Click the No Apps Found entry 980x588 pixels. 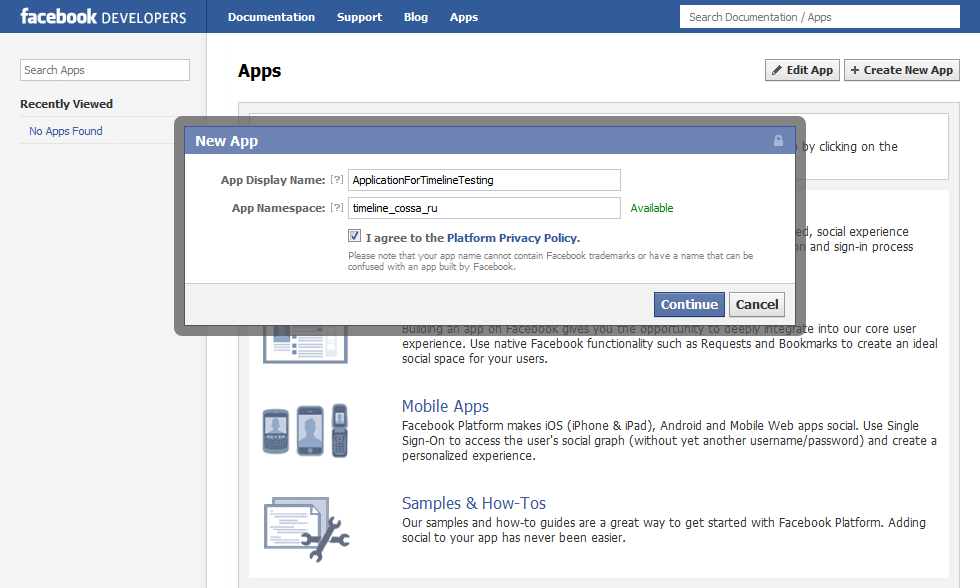pyautogui.click(x=66, y=131)
